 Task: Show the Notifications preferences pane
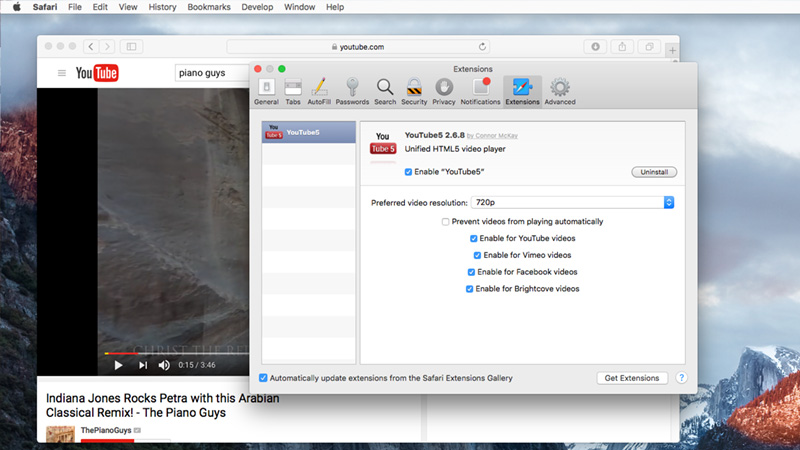tap(481, 91)
